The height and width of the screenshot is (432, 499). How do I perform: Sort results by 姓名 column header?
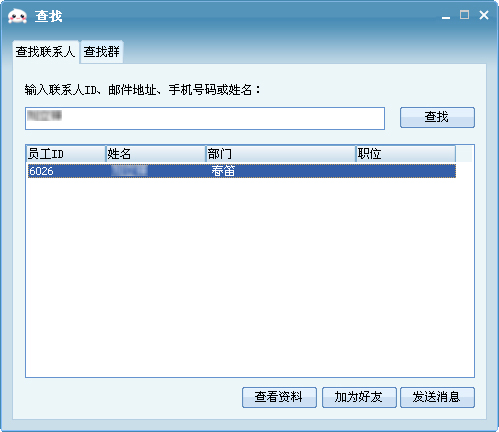[x=156, y=154]
